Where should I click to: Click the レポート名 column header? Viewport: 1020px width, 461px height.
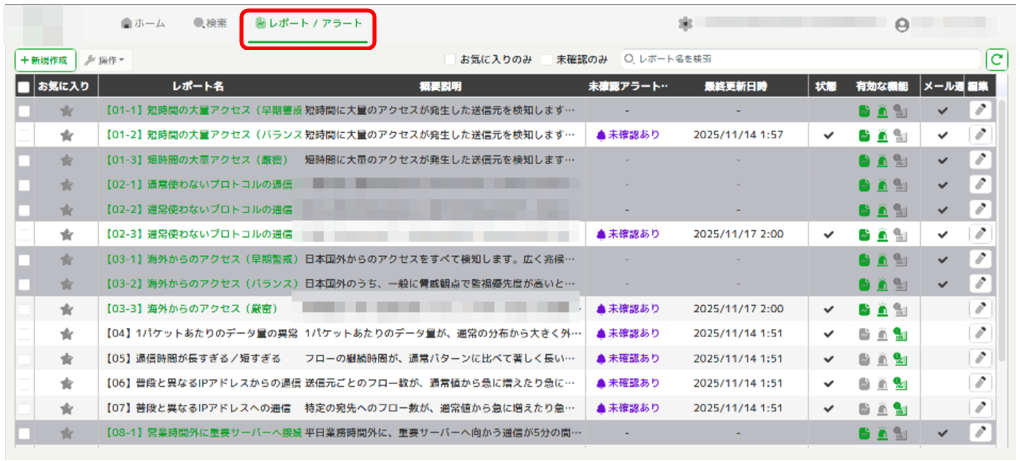pos(198,86)
